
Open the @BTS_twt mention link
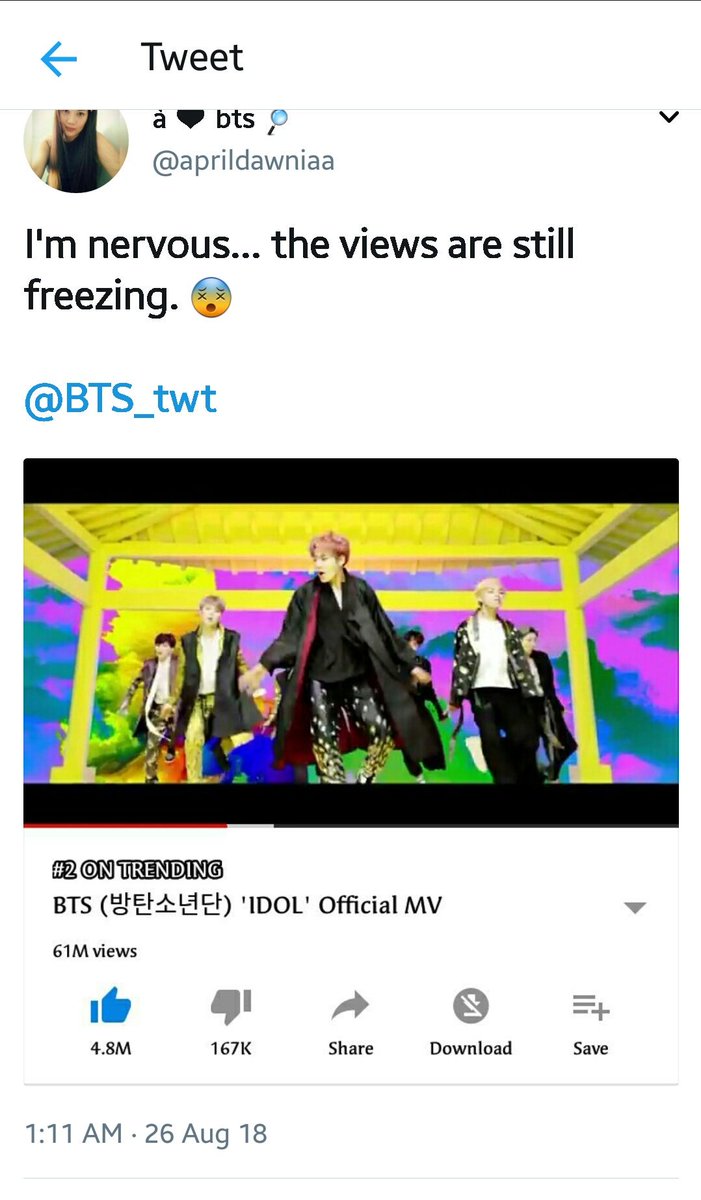click(121, 400)
